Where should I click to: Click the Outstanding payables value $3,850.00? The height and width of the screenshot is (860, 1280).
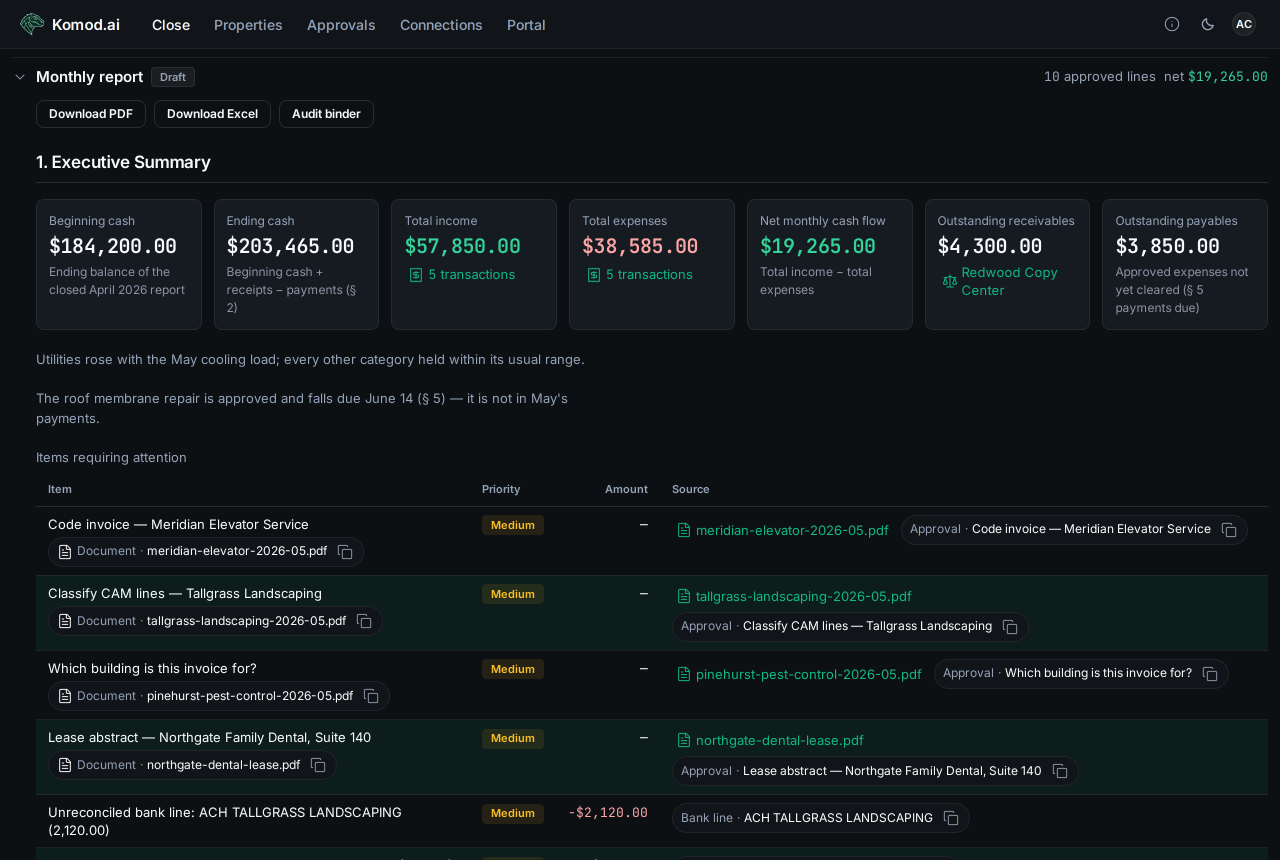pos(1168,246)
